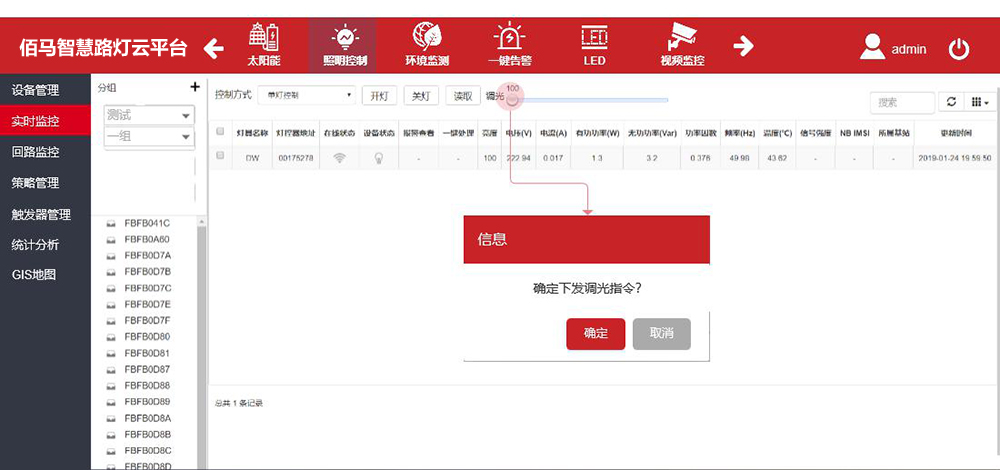Open the 一组 subgroup dropdown

coord(149,136)
